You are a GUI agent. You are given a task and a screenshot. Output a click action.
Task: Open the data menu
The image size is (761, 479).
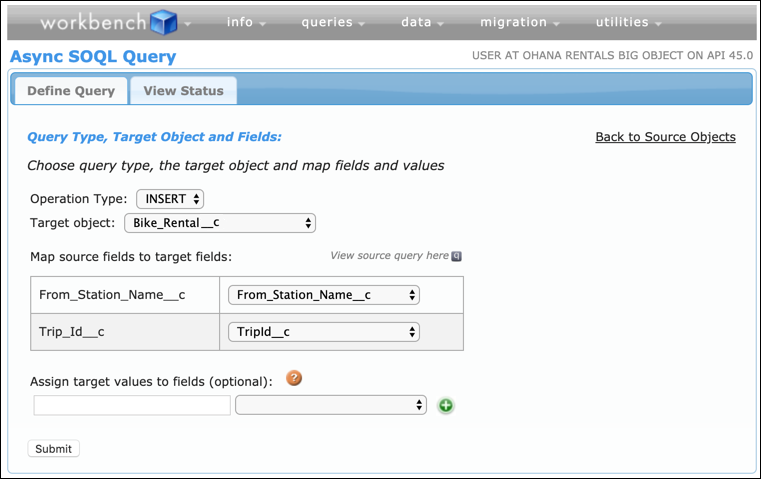pyautogui.click(x=422, y=22)
